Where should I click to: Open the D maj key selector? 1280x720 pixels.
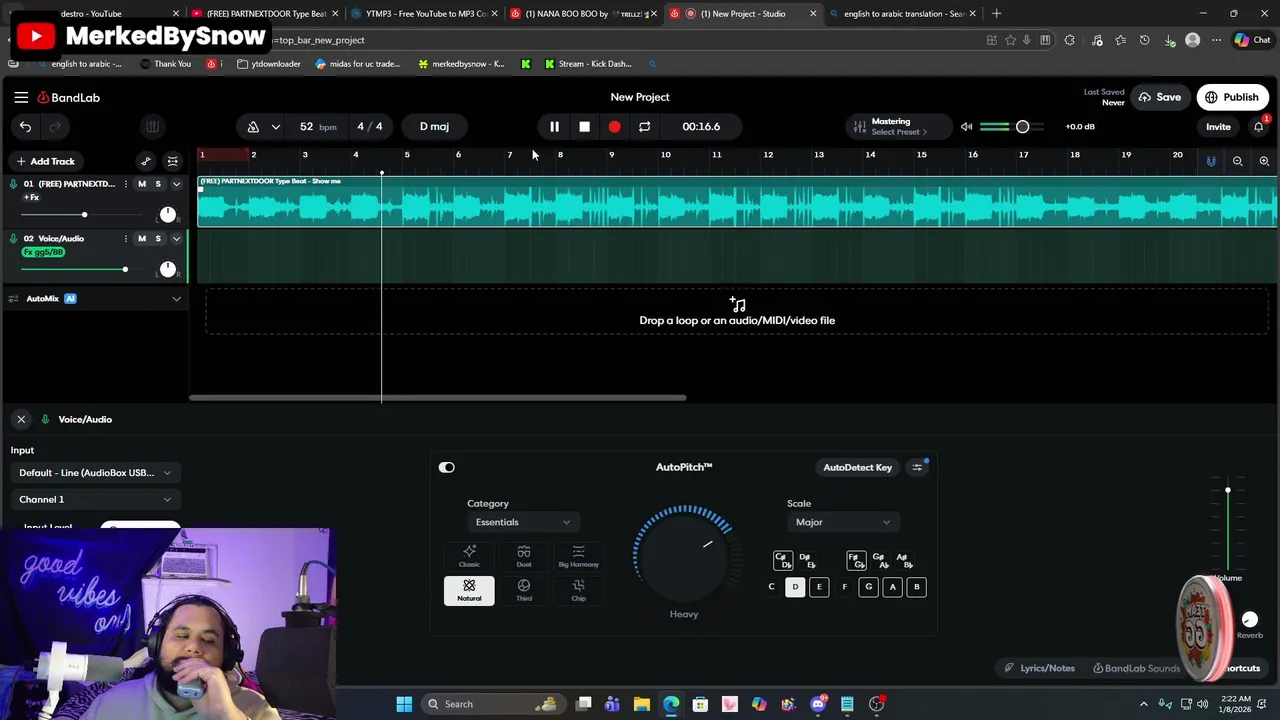(x=434, y=127)
